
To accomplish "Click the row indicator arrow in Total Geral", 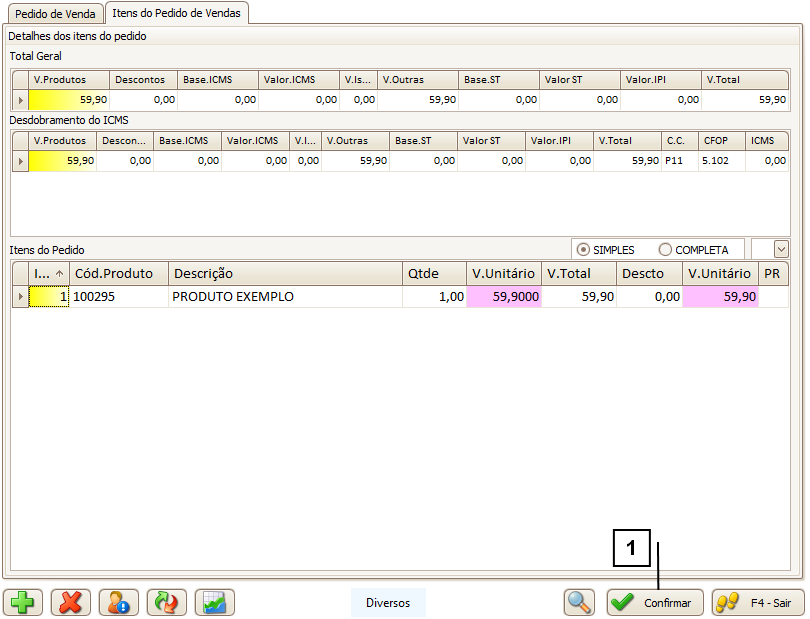I will pos(20,100).
